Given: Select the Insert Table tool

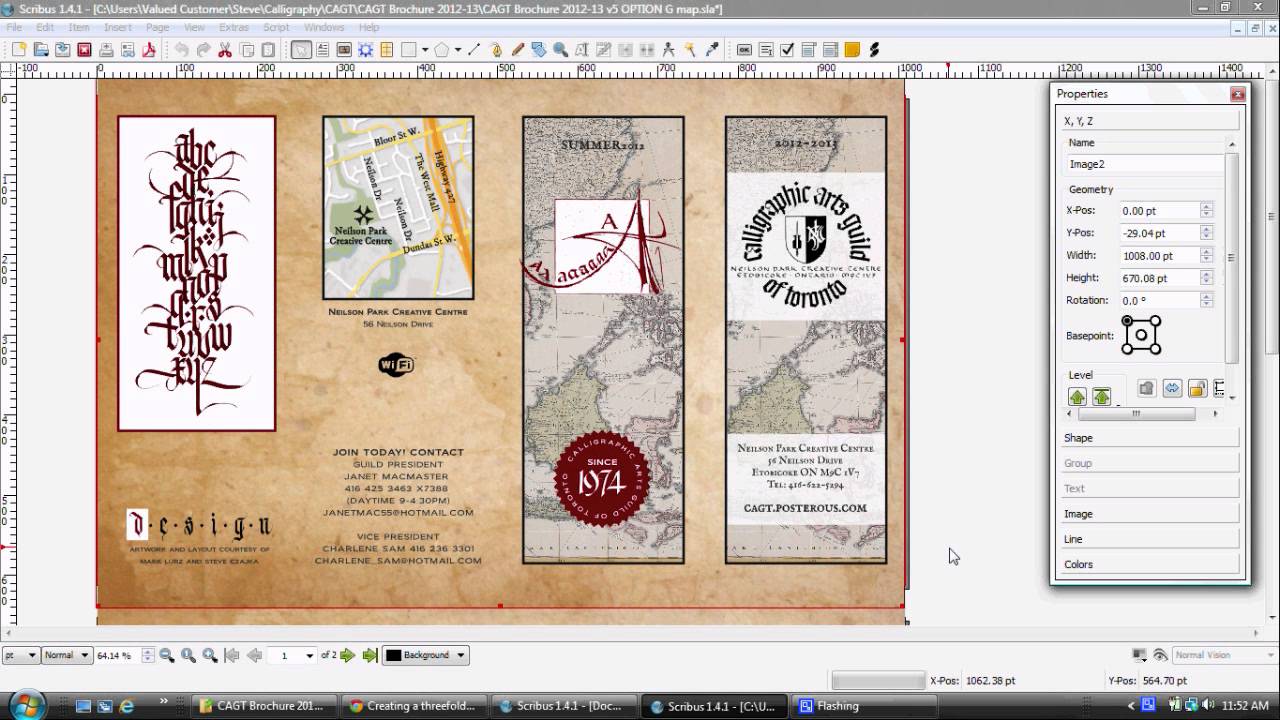Looking at the screenshot, I should 386,50.
